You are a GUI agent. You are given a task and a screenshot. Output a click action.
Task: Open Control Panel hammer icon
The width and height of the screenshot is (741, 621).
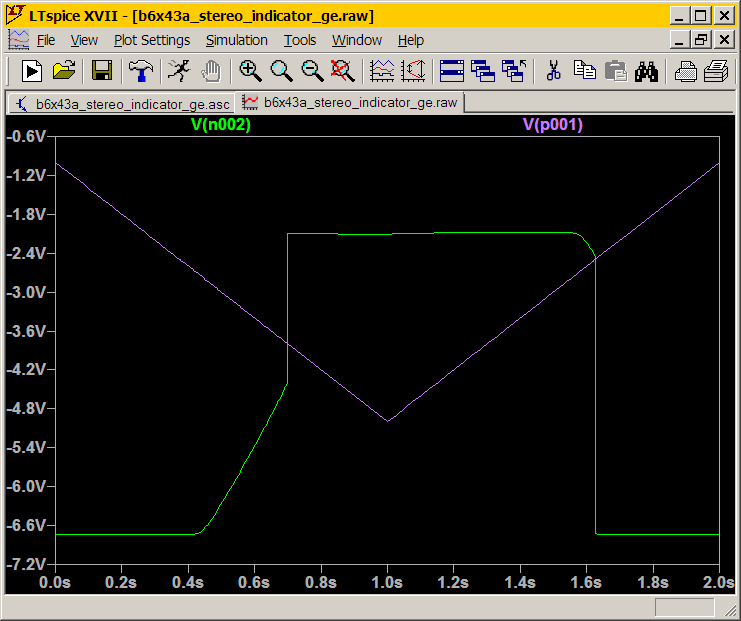[140, 71]
